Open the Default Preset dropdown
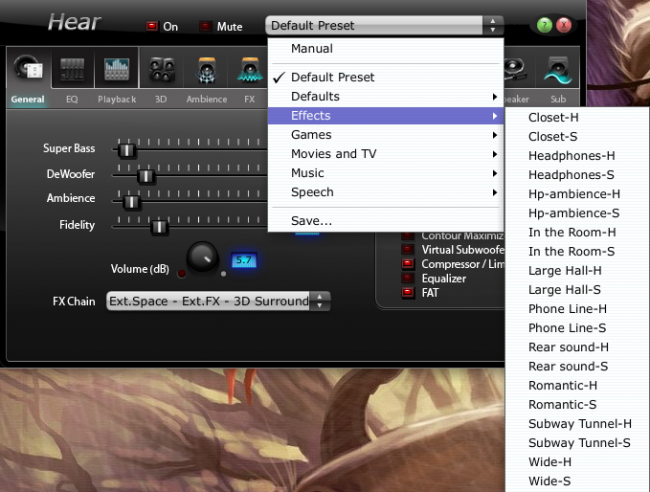 click(384, 26)
